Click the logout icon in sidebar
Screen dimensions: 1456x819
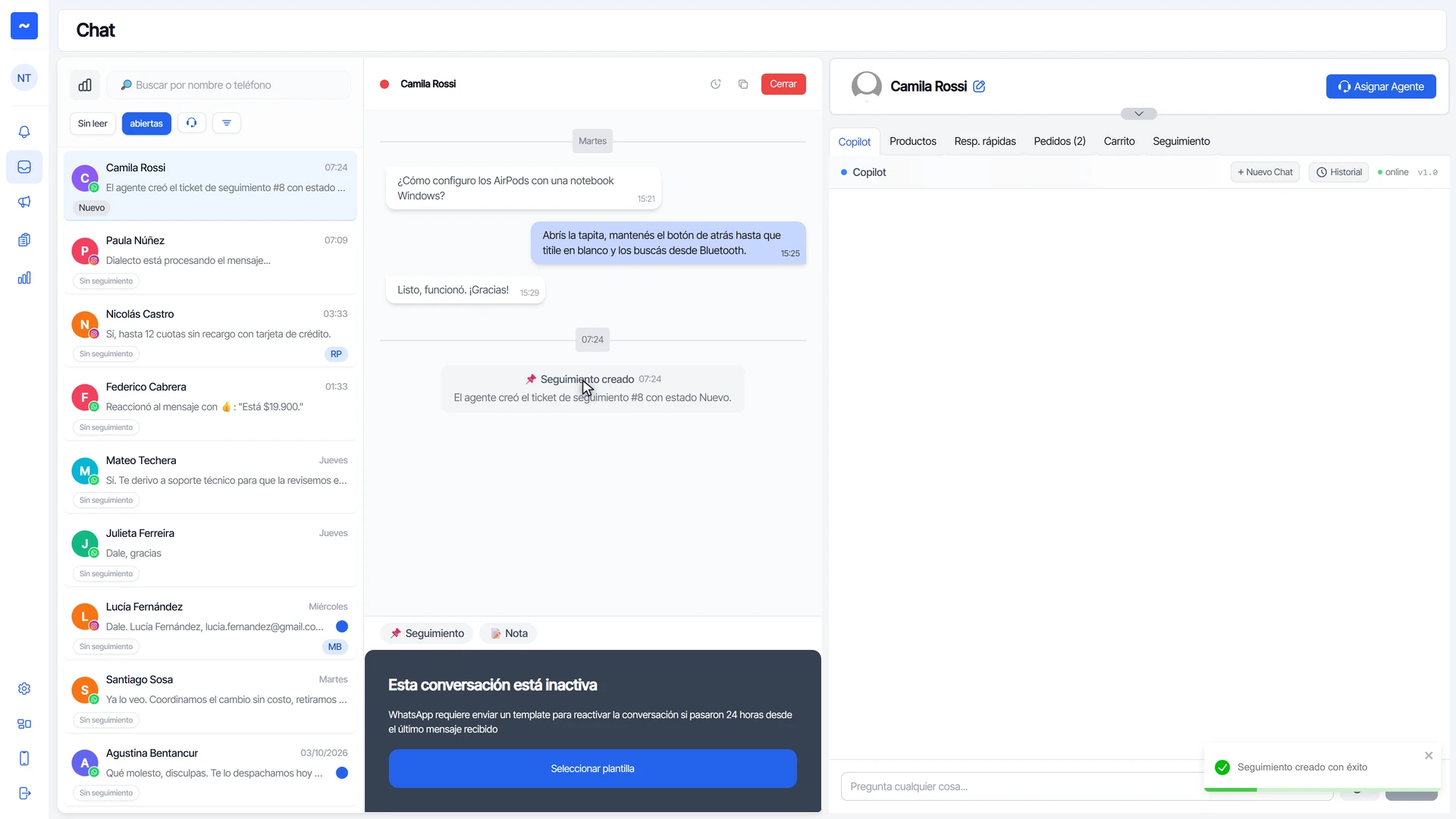24,793
